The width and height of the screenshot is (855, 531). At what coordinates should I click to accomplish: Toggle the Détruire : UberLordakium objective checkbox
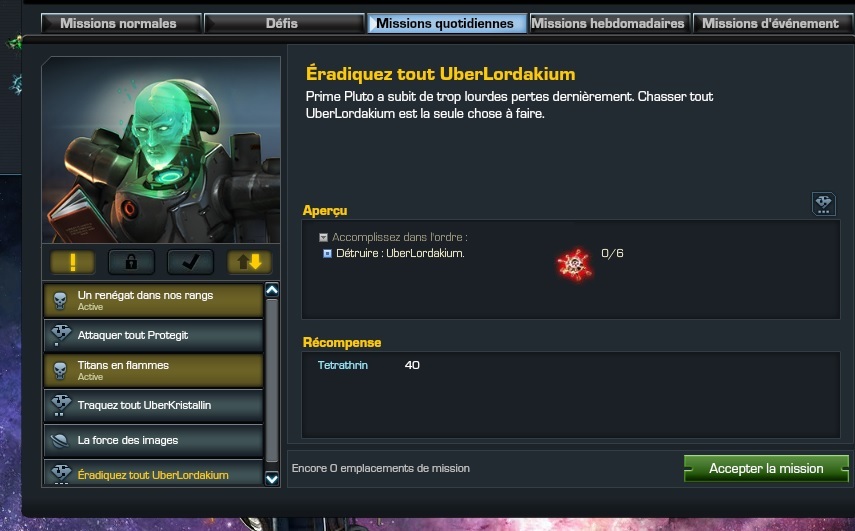[x=327, y=254]
